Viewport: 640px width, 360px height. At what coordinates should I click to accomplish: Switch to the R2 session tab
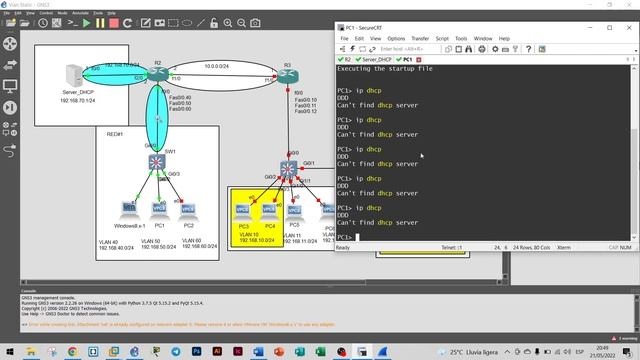click(344, 60)
